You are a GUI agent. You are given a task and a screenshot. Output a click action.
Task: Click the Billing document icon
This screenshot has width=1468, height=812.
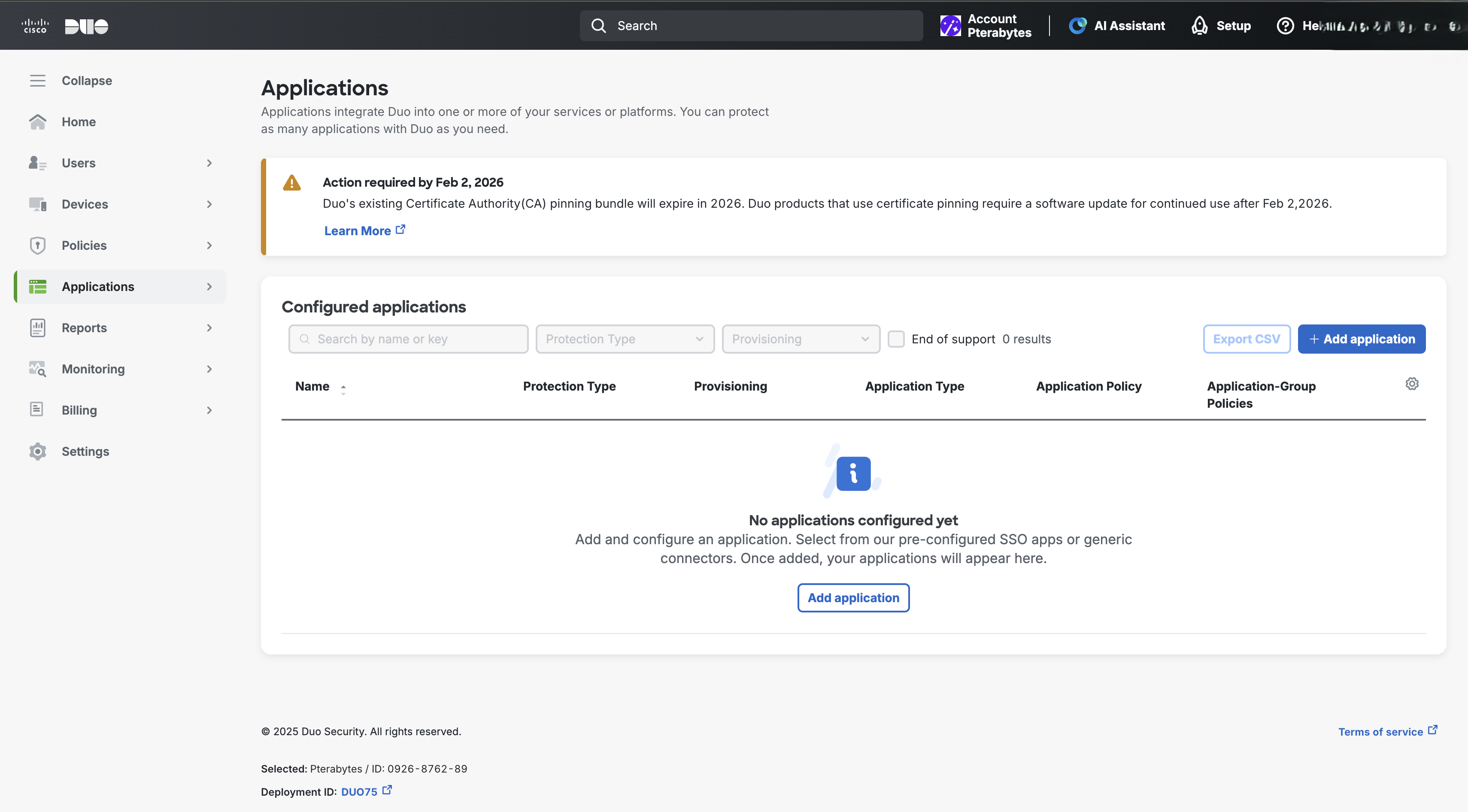tap(36, 410)
